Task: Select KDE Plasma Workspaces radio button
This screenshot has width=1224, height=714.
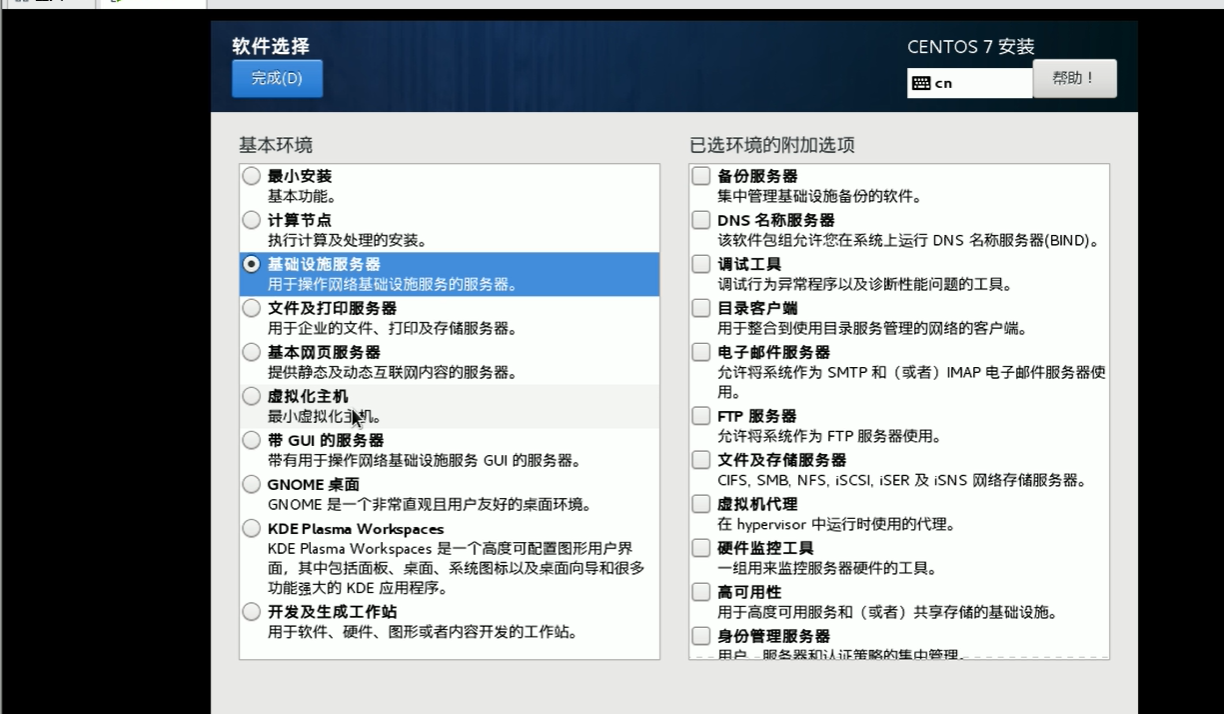Action: point(251,528)
